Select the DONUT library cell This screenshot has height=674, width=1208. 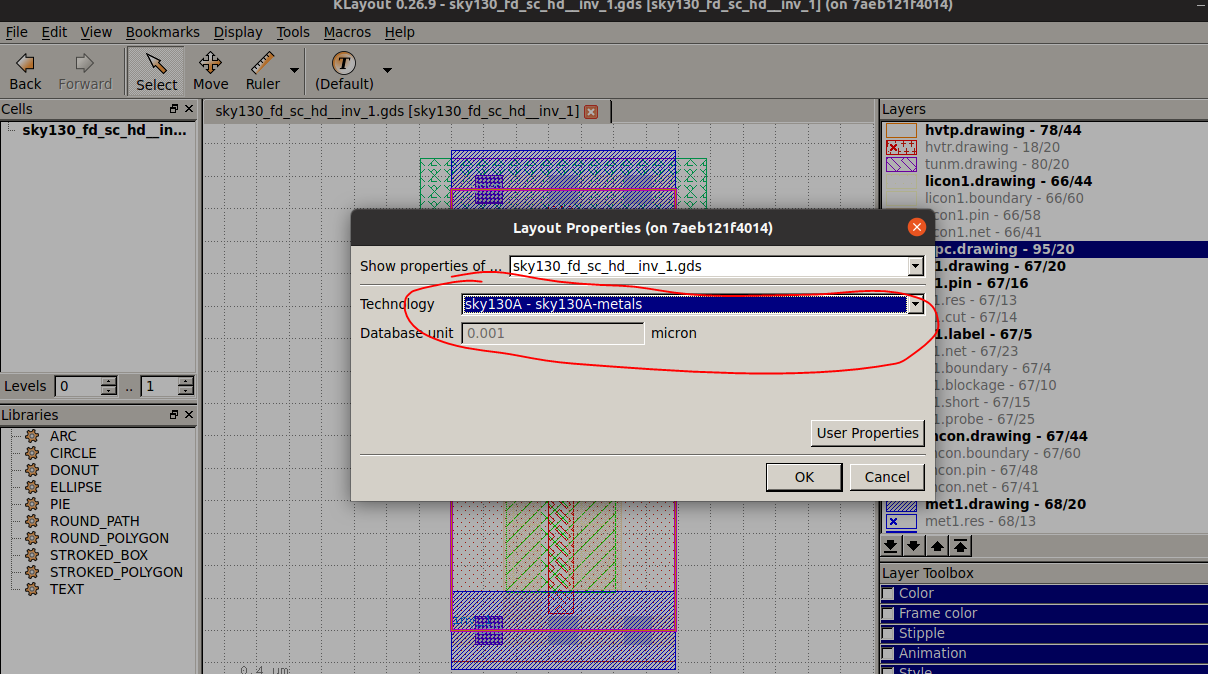74,470
